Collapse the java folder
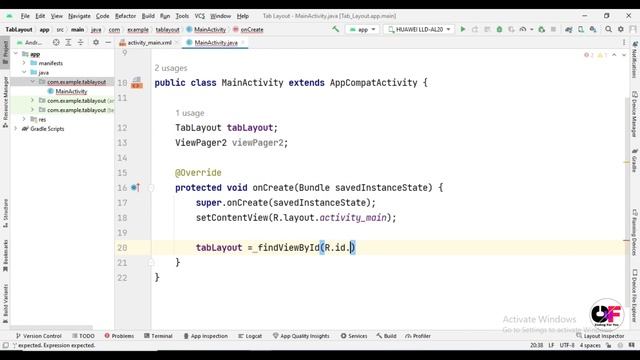This screenshot has height=360, width=640. click(x=24, y=73)
